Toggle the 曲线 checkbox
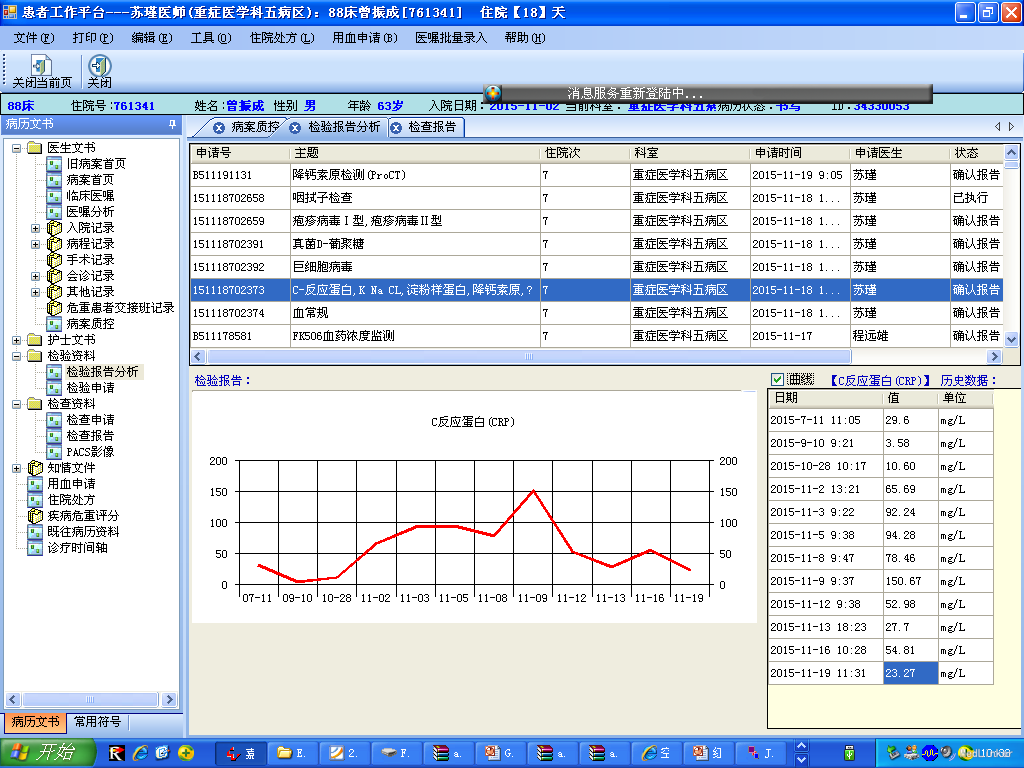The width and height of the screenshot is (1024, 768). (777, 380)
